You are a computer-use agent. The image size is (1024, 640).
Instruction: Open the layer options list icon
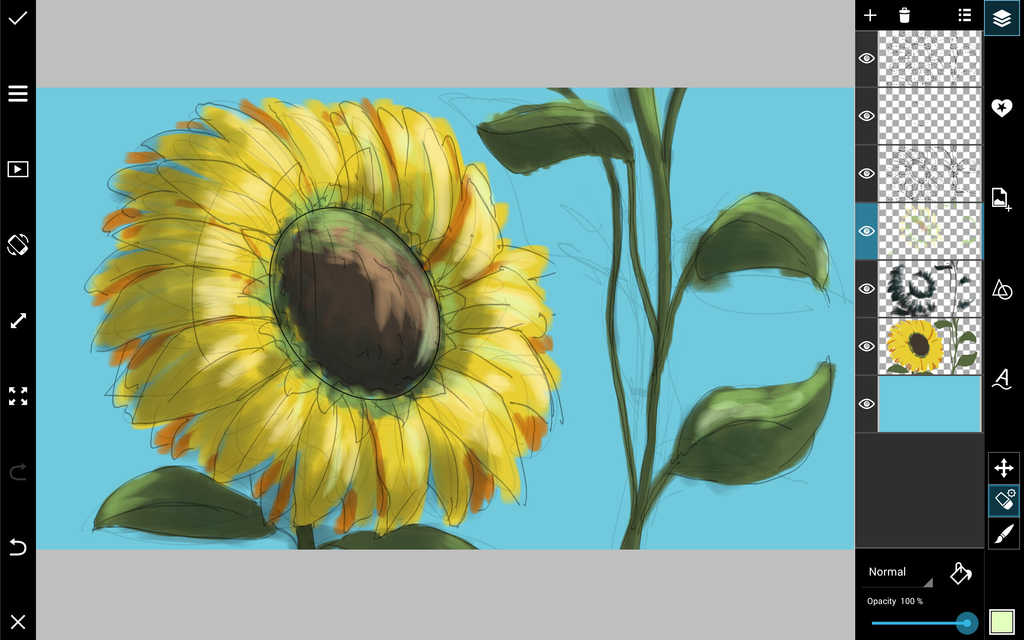[x=965, y=15]
